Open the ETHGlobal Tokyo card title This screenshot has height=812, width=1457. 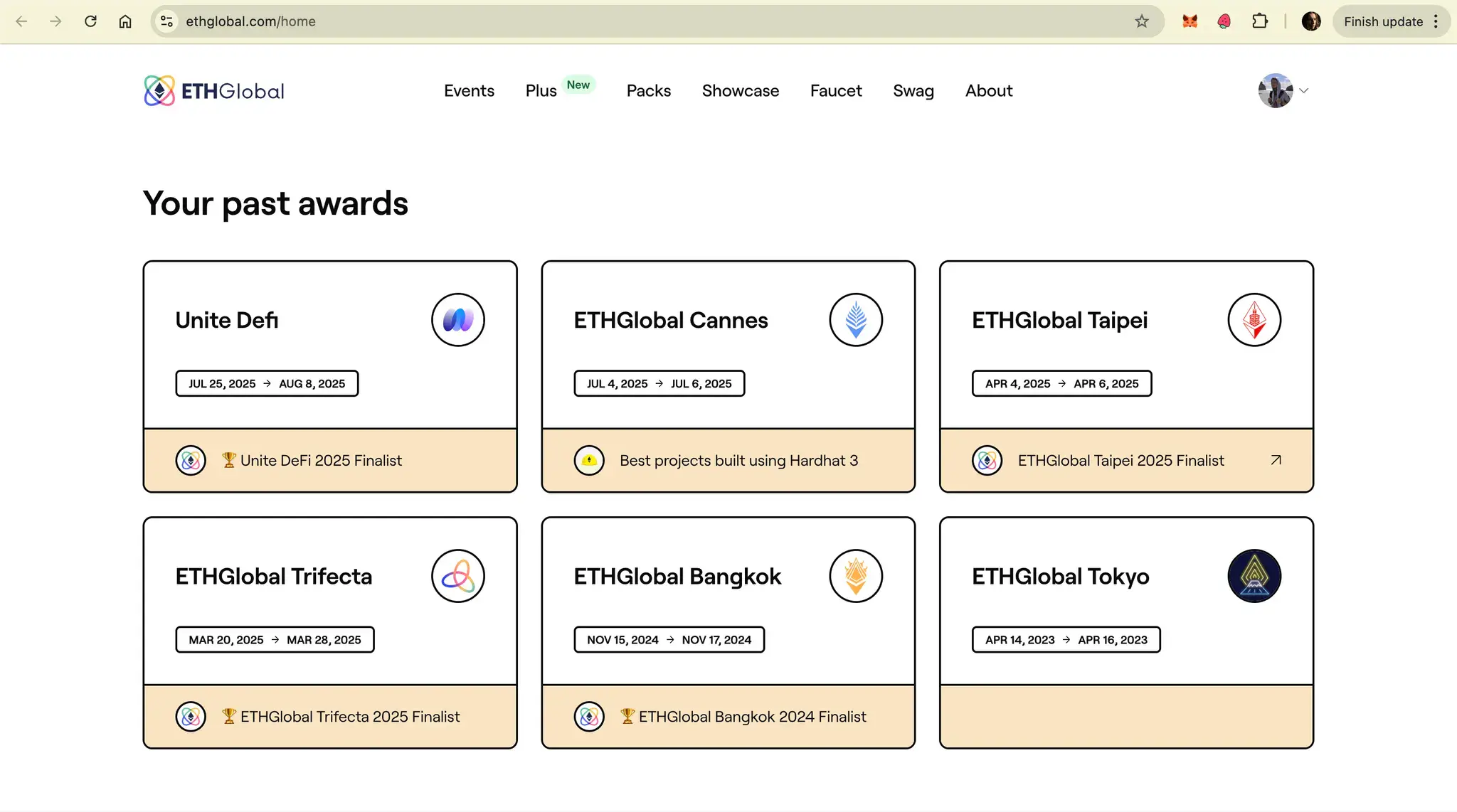click(1061, 576)
